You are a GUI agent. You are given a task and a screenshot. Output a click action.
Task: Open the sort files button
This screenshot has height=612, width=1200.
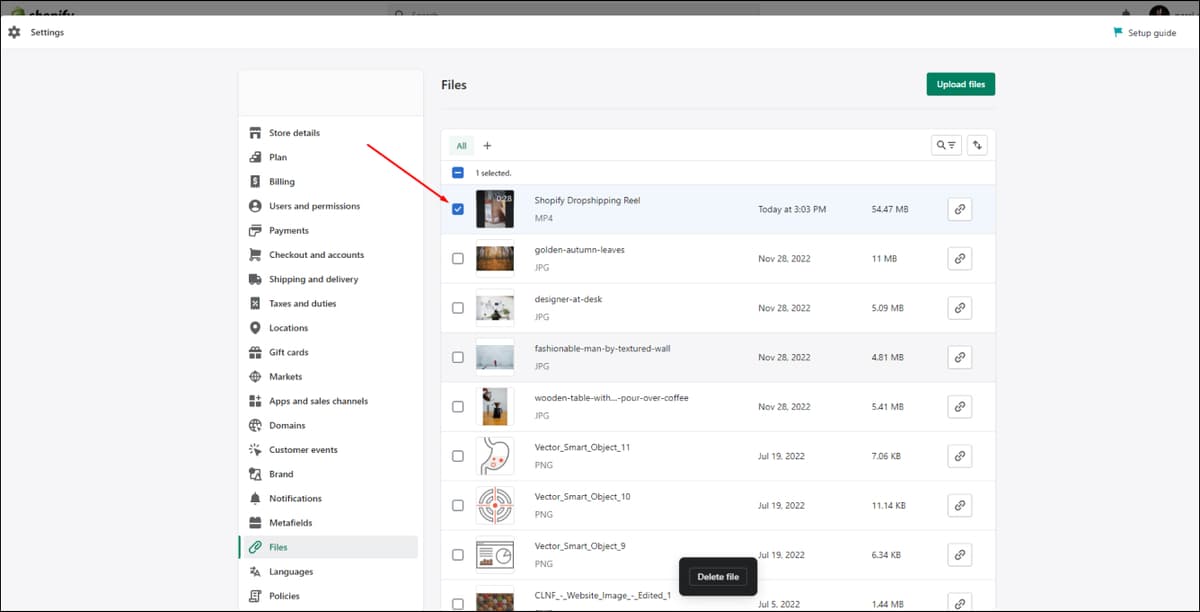click(x=978, y=145)
